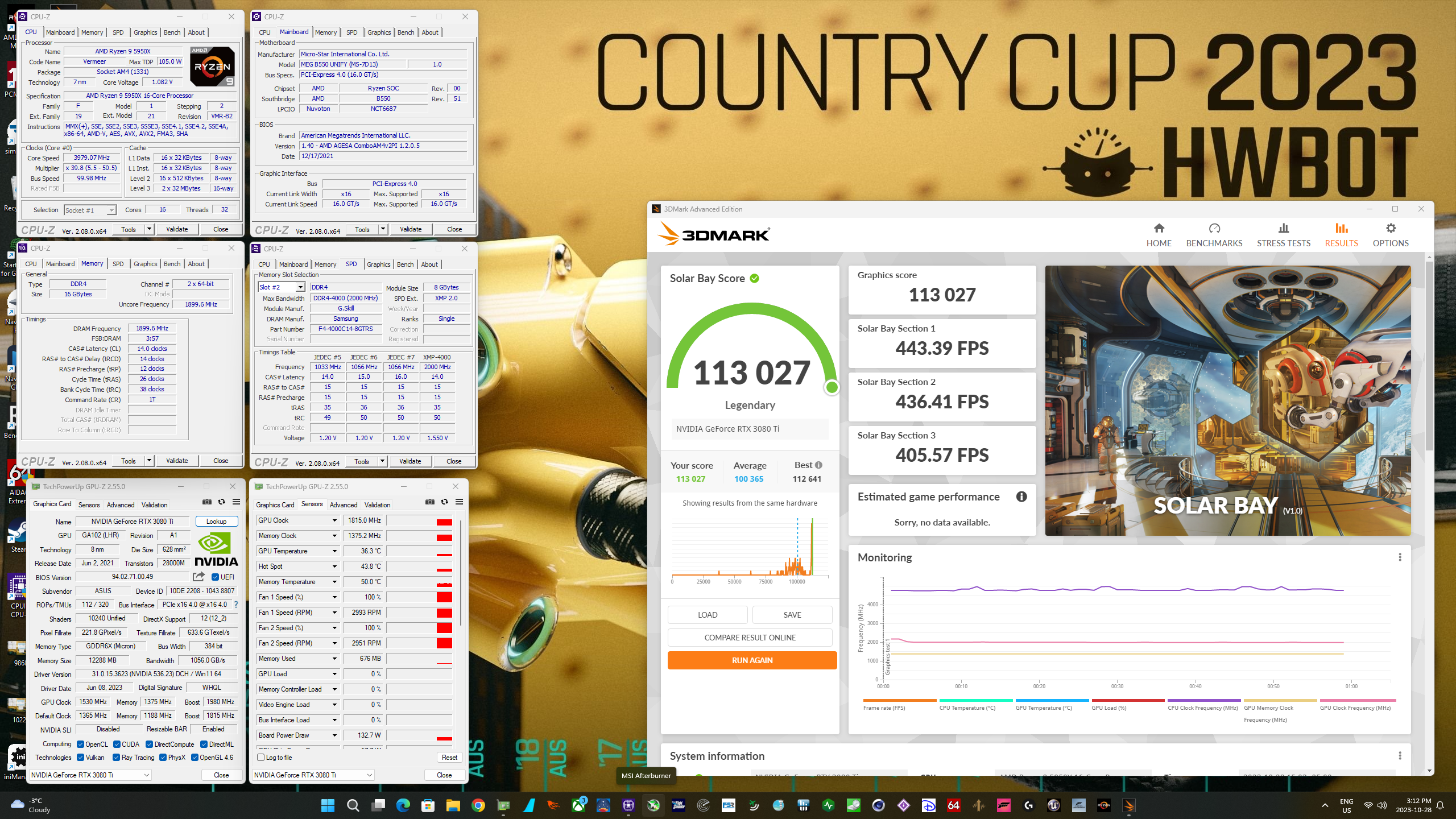Toggle the DirectML checkbox in GPU-Z
Image resolution: width=1456 pixels, height=819 pixels.
(x=204, y=744)
